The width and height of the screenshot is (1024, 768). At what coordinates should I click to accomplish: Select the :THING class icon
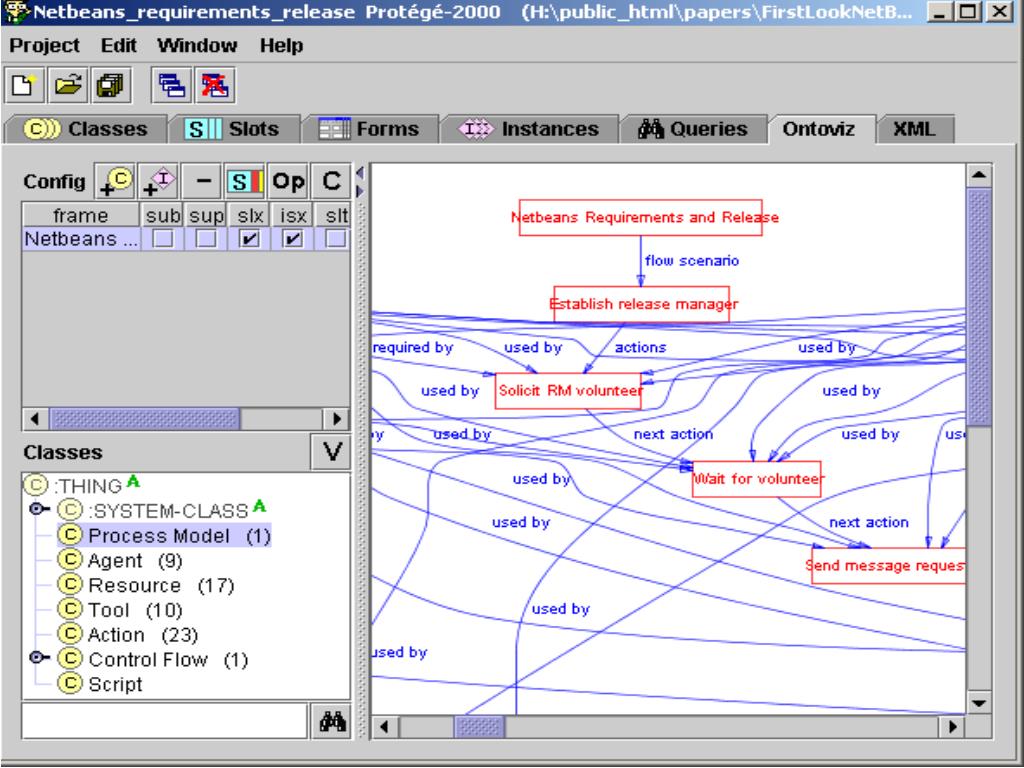point(35,485)
